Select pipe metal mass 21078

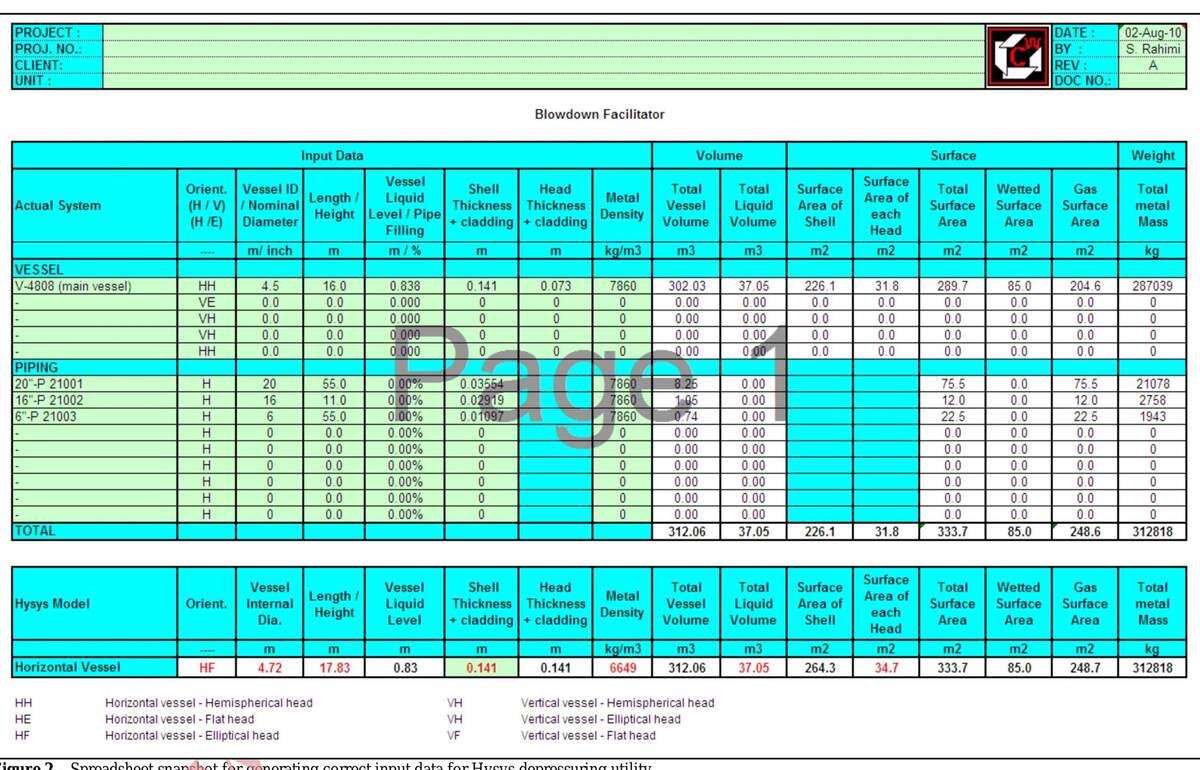click(1153, 384)
